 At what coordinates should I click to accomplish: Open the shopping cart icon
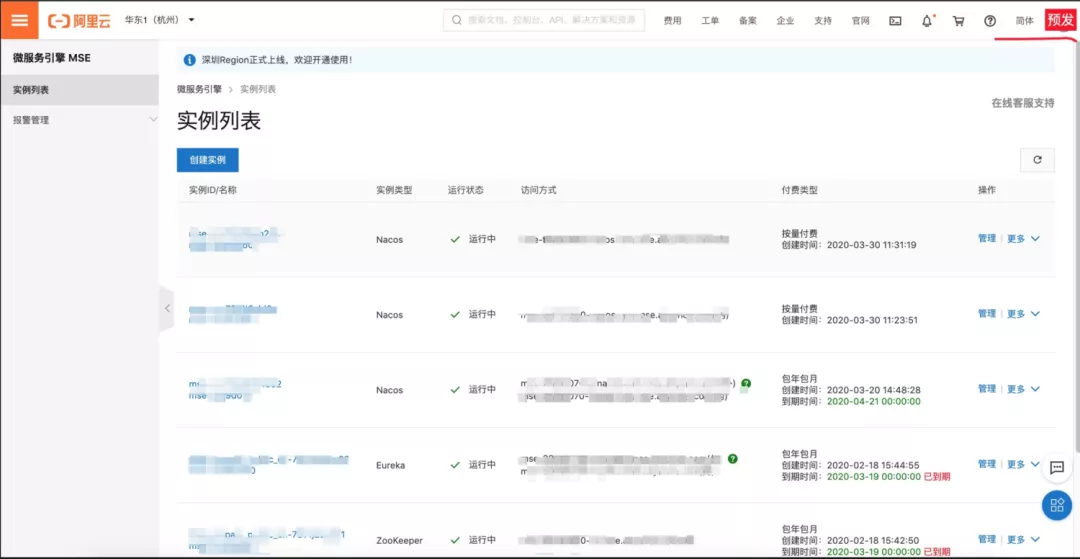(x=958, y=21)
